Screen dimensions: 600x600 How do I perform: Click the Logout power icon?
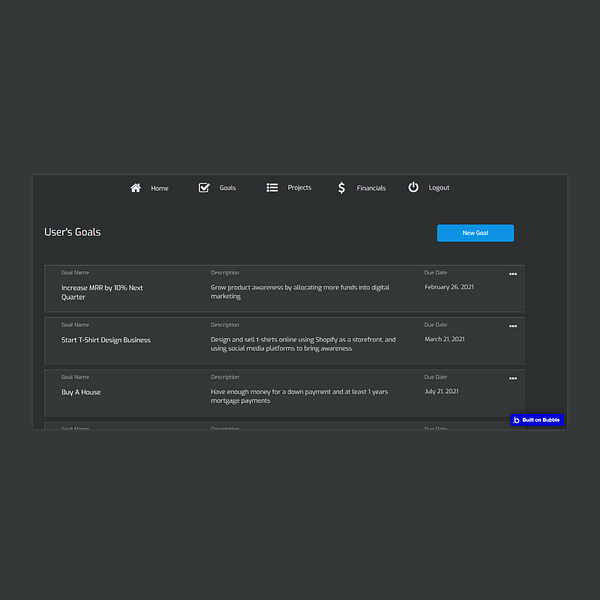[413, 187]
